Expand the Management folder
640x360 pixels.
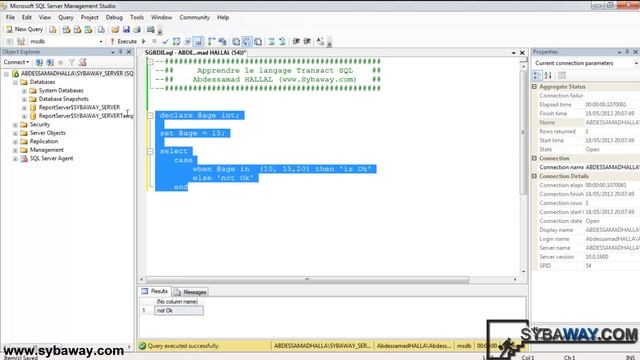click(x=15, y=150)
